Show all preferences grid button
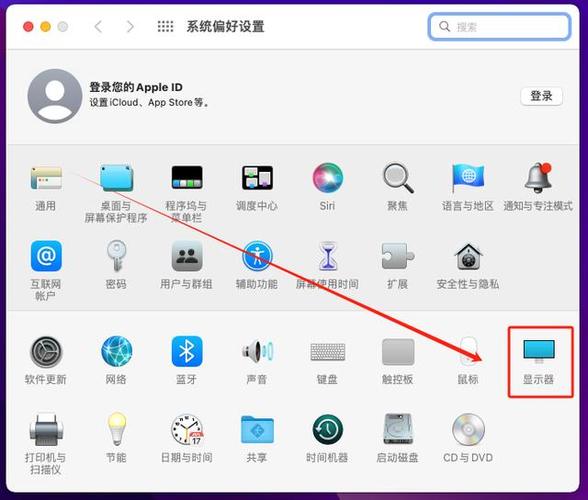588x500 pixels. pos(165,26)
